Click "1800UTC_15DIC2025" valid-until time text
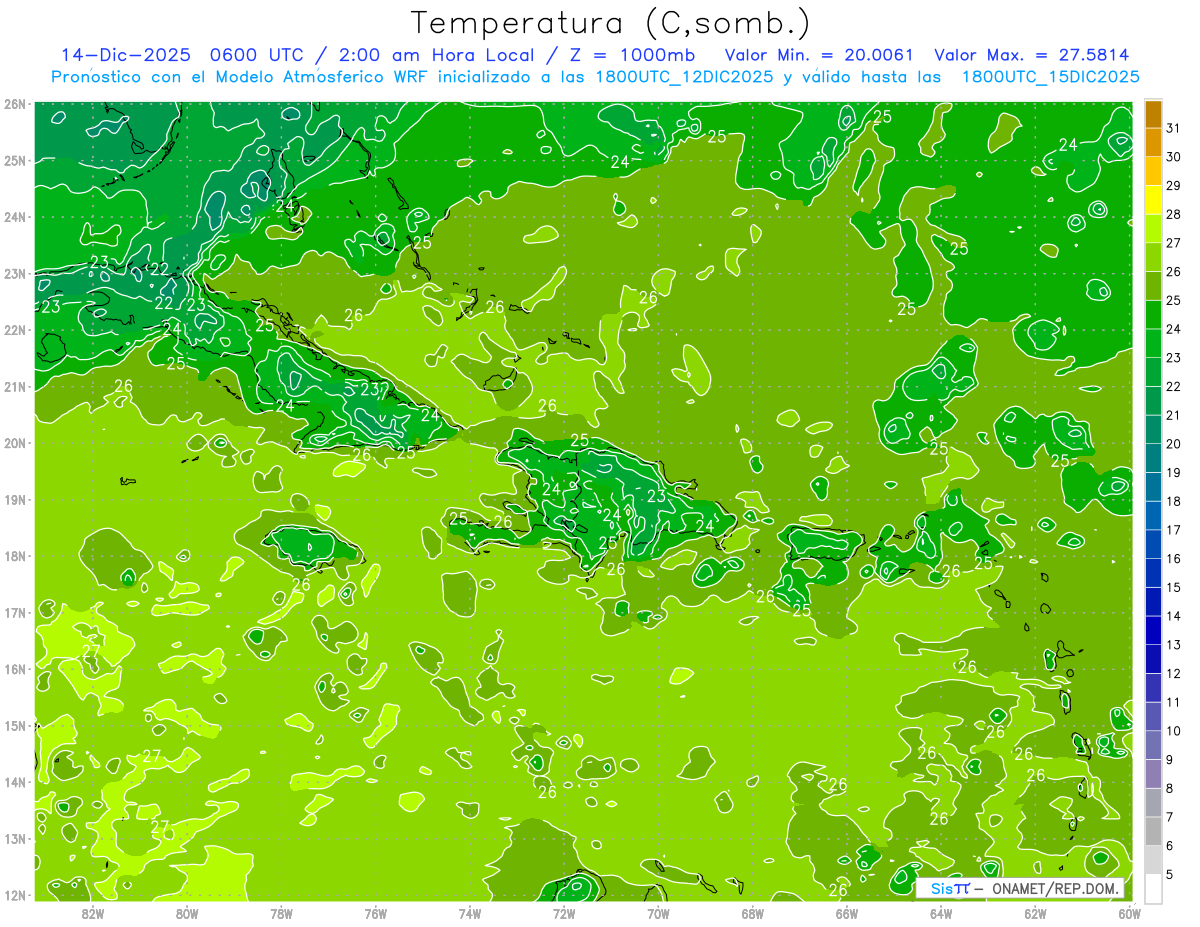 [1050, 77]
